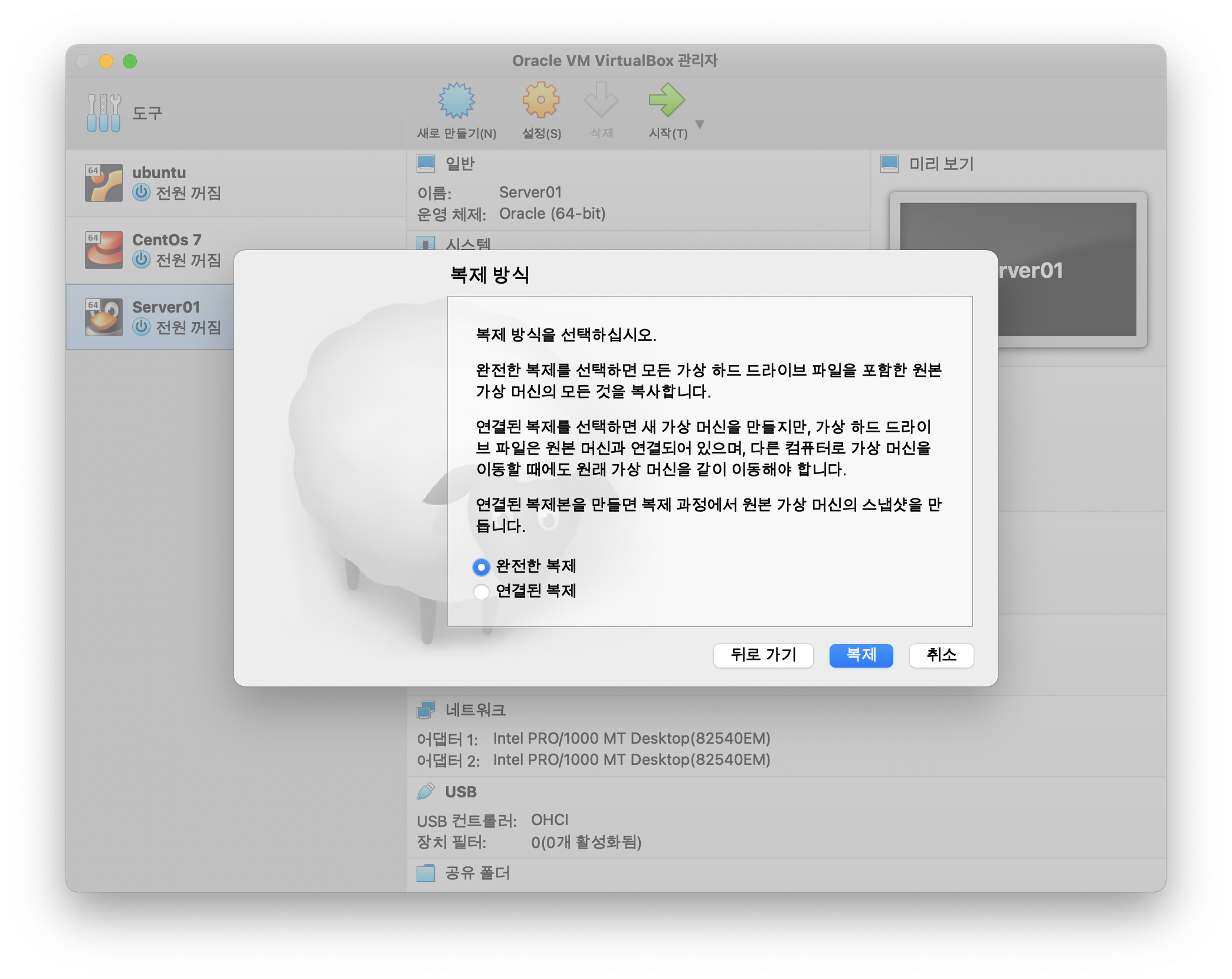Select linked clone (연결된 복제) radio button

coord(481,592)
